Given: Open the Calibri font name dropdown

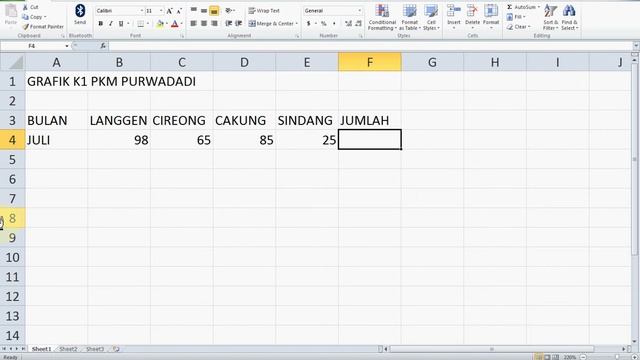Looking at the screenshot, I should pos(142,11).
